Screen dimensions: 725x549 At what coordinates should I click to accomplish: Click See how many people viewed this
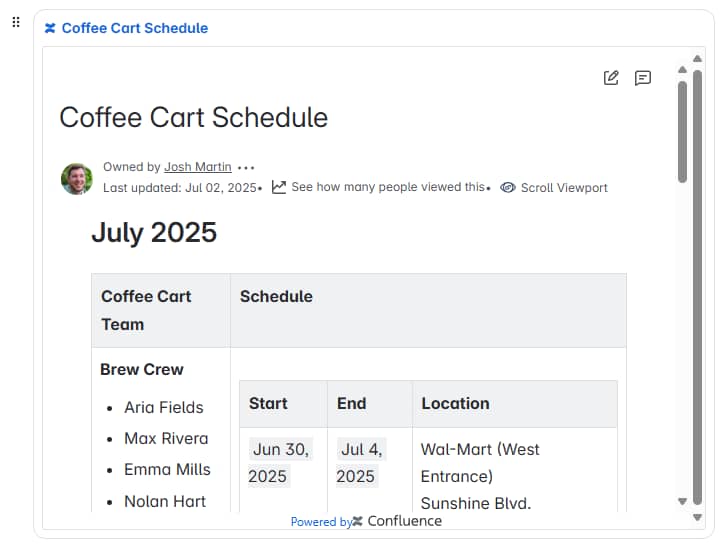(388, 187)
